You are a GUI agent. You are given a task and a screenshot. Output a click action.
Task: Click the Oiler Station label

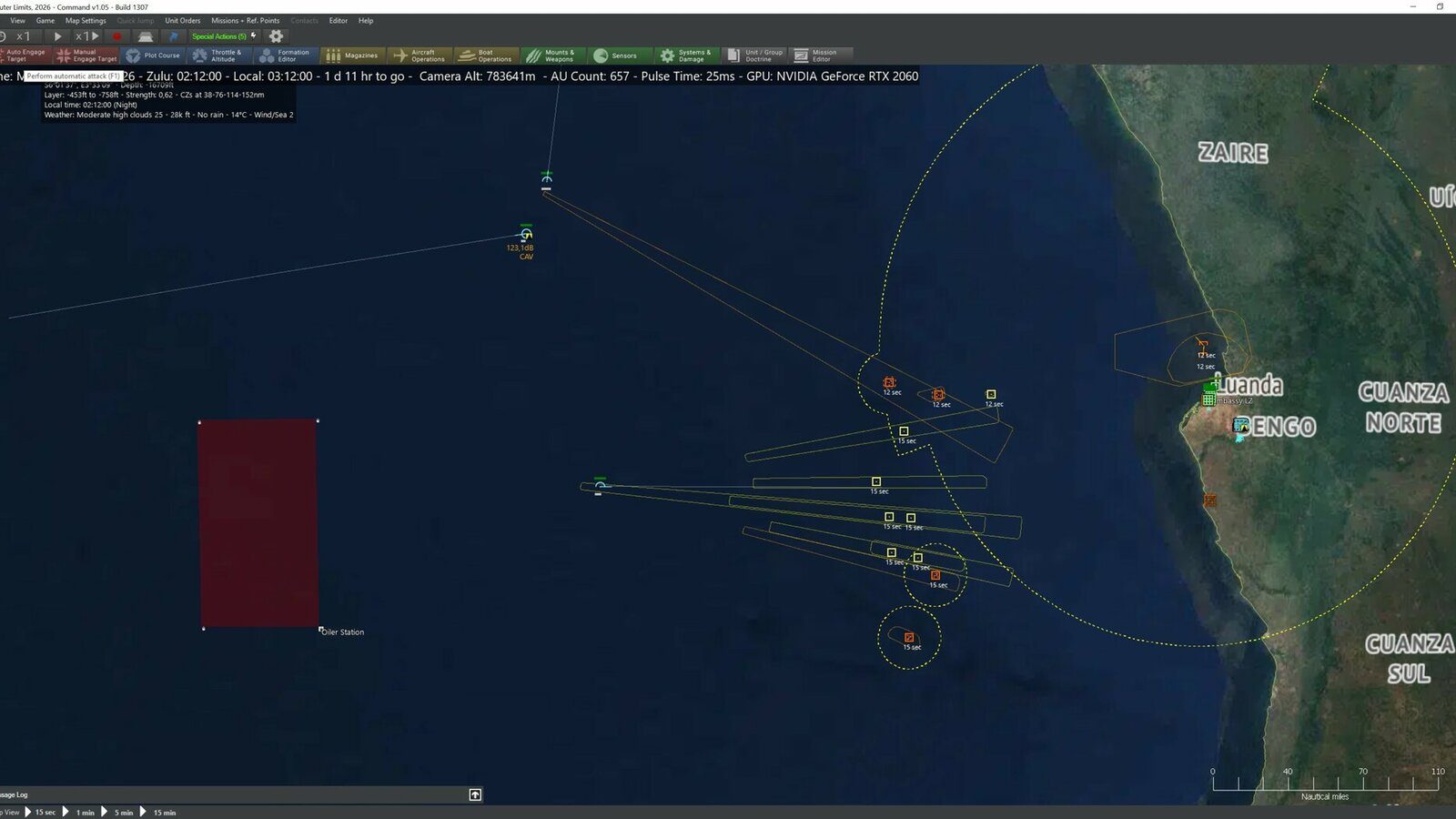(343, 632)
